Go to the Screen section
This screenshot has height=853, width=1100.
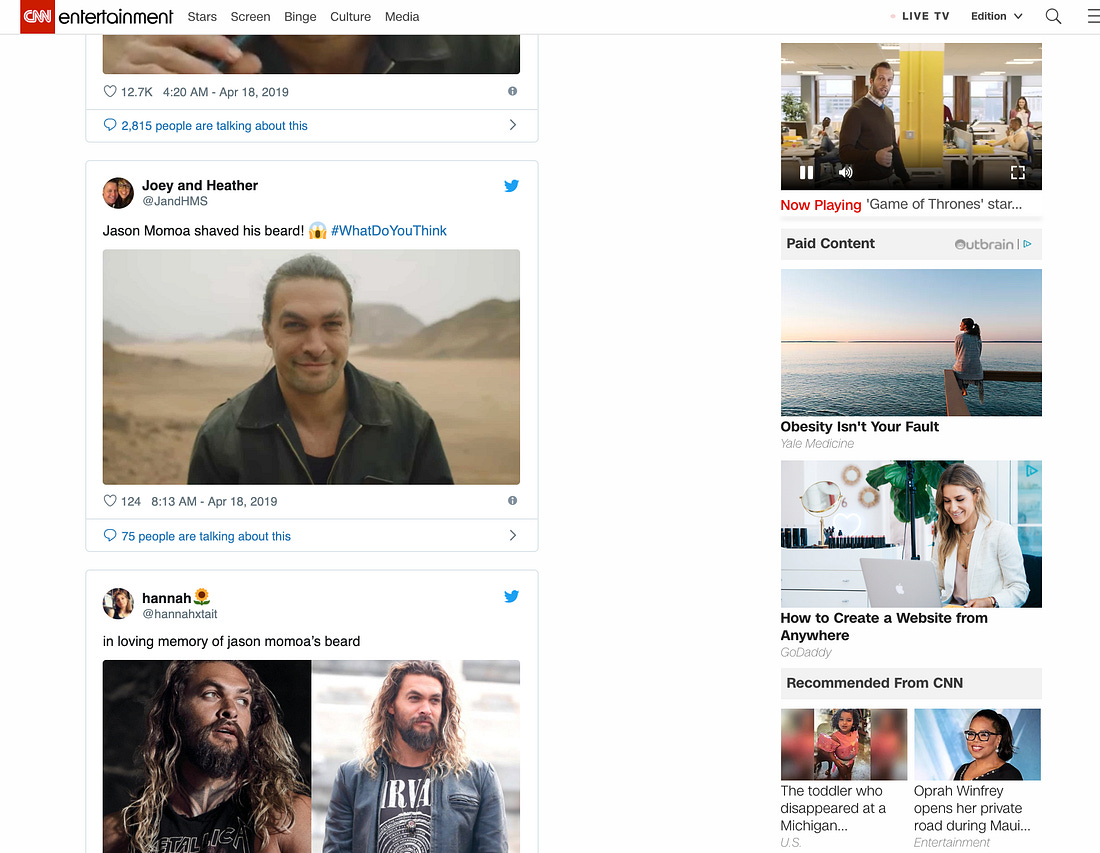250,17
